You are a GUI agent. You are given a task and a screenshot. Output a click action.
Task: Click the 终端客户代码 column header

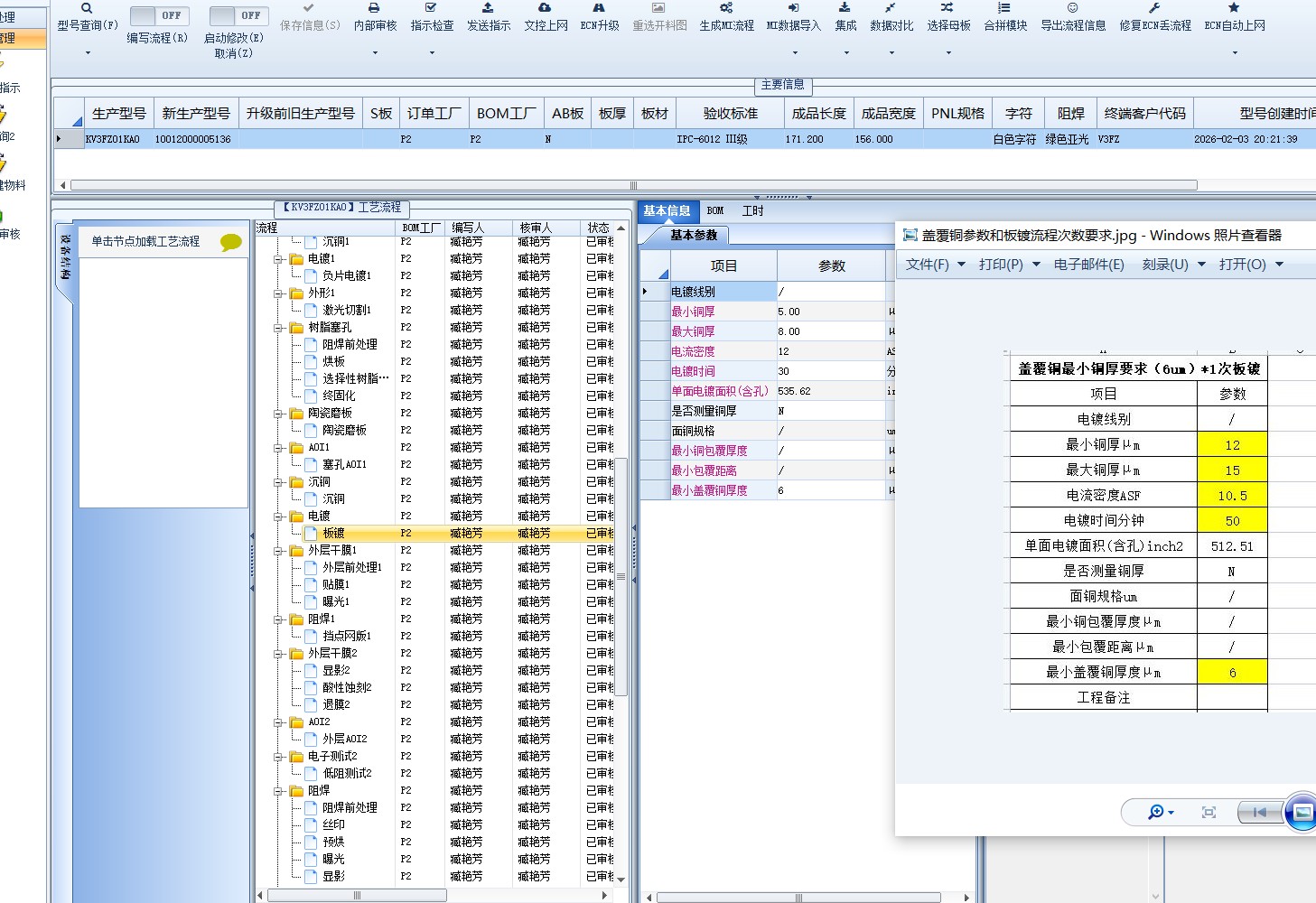click(1145, 114)
